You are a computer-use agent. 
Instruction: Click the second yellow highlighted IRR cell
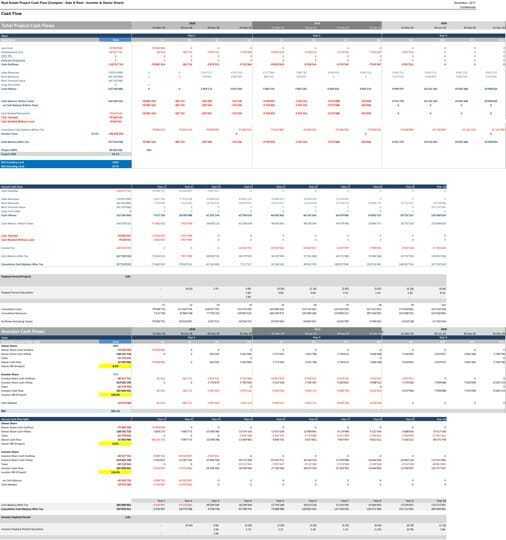115,395
